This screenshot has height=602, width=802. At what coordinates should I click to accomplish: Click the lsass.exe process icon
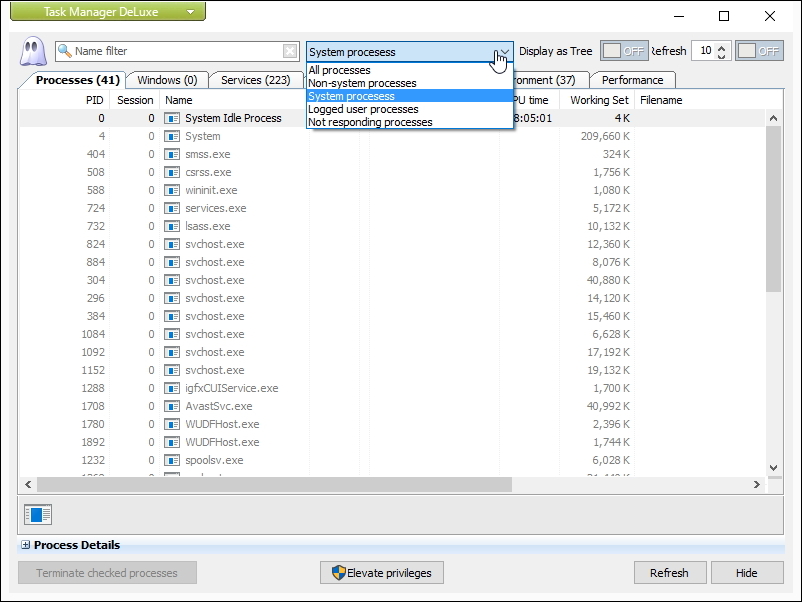click(x=172, y=226)
